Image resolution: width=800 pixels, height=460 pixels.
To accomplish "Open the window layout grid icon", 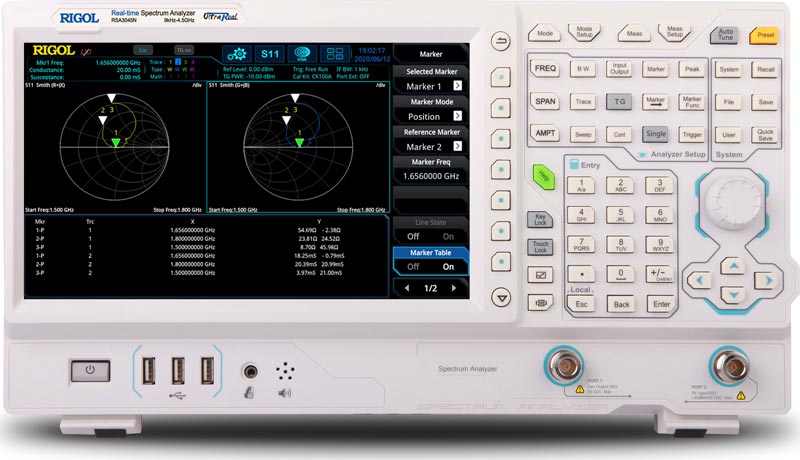I will pos(337,54).
